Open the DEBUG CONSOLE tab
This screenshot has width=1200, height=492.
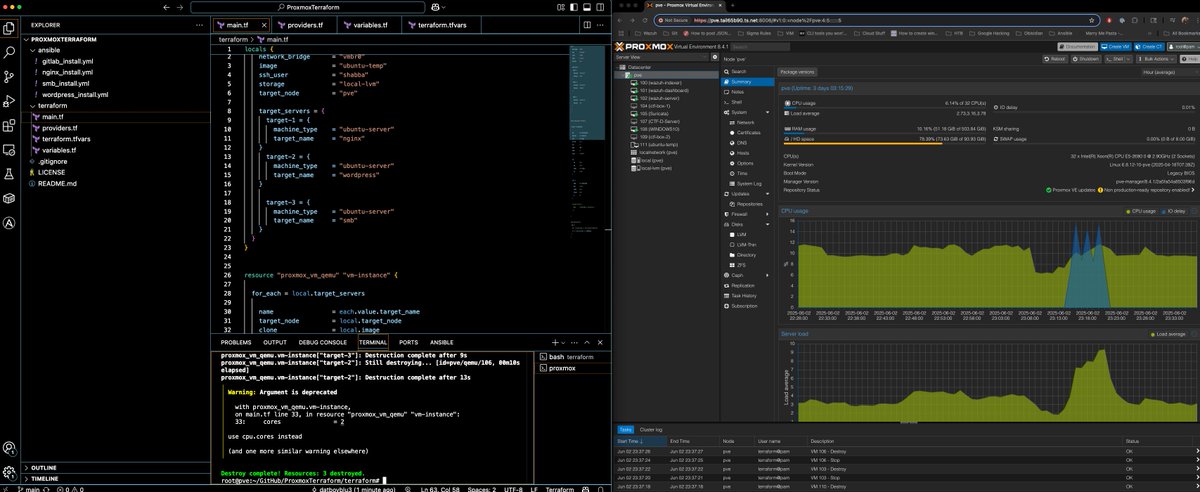pyautogui.click(x=324, y=342)
